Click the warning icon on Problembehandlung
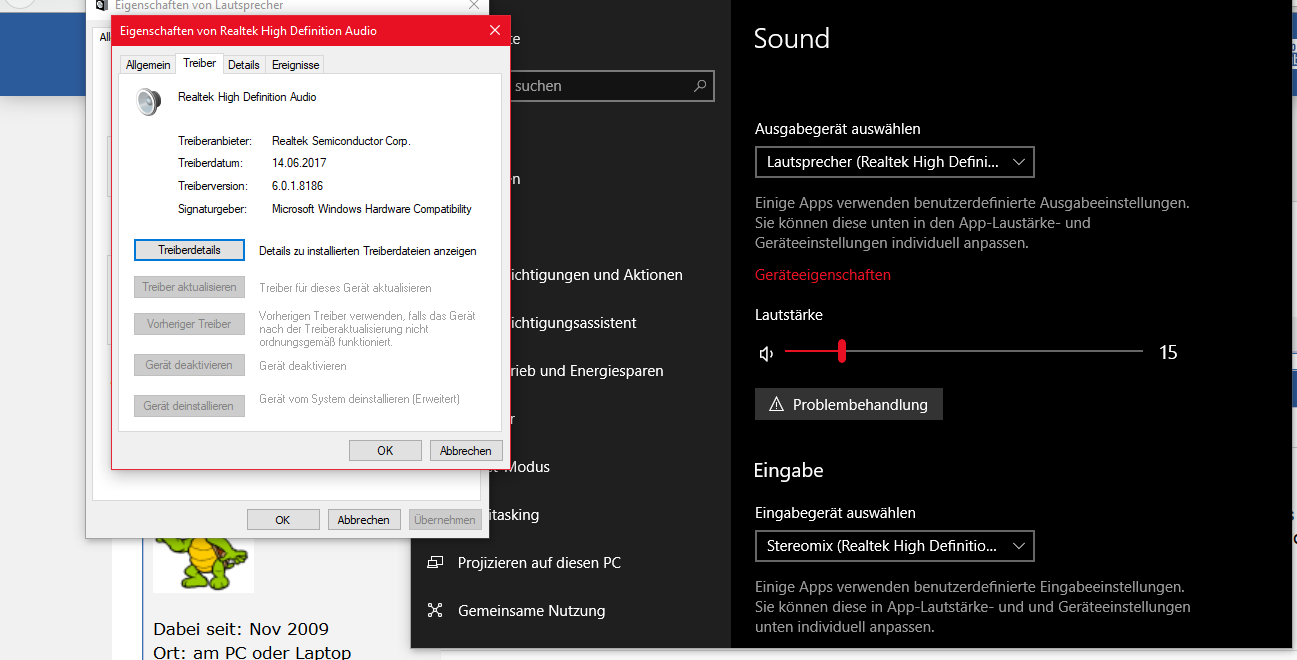This screenshot has width=1297, height=660. [776, 405]
